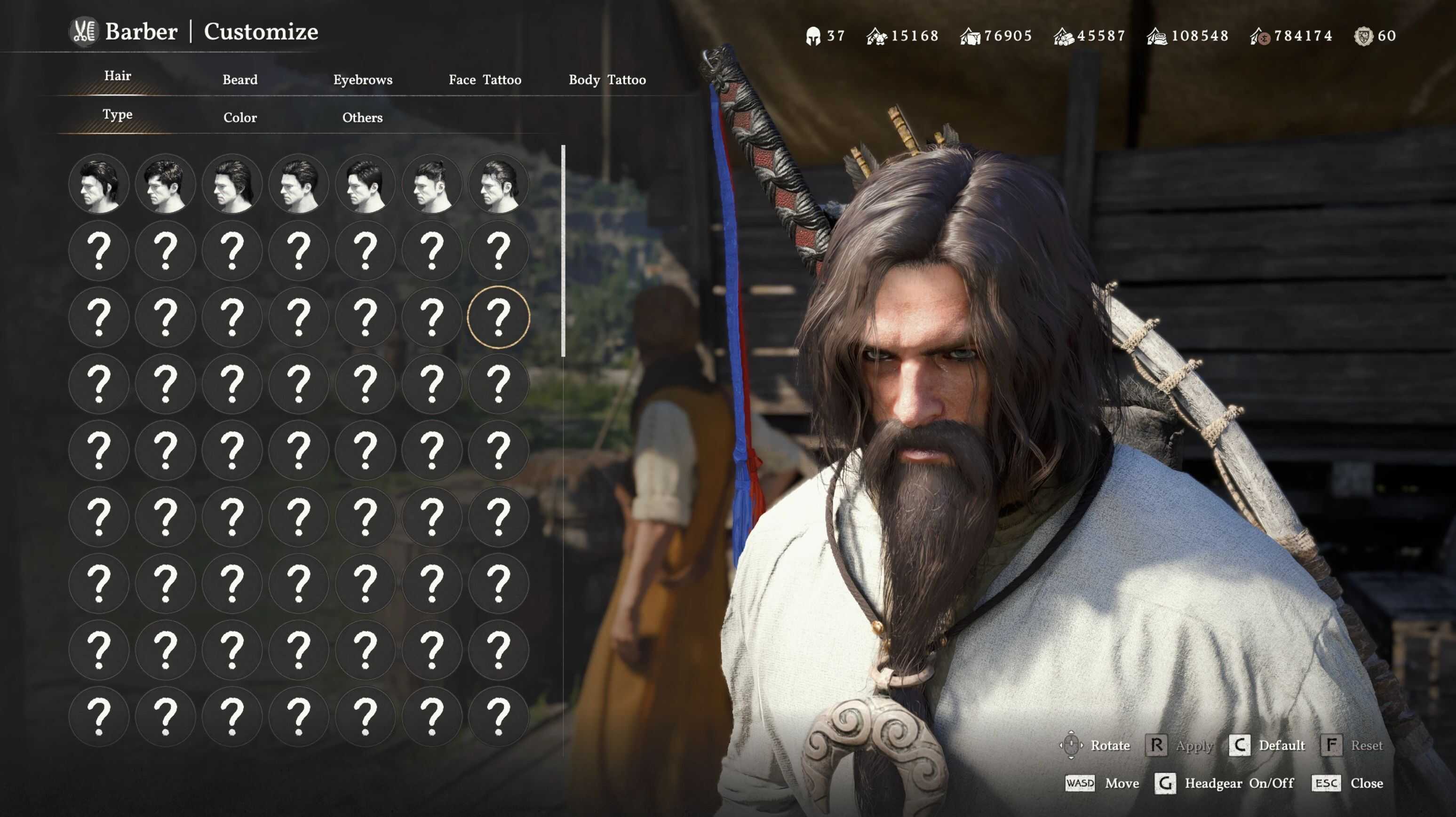Screen dimensions: 1456x817
Task: Click the food sack icon beside 108548
Action: [1157, 37]
